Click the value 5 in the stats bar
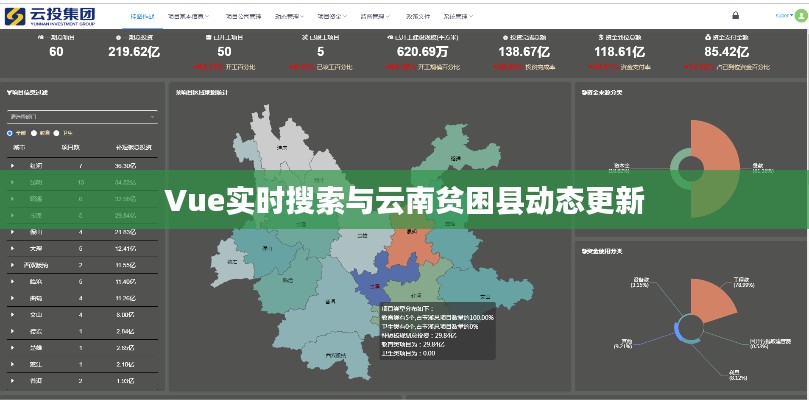809x400 pixels. 321,52
